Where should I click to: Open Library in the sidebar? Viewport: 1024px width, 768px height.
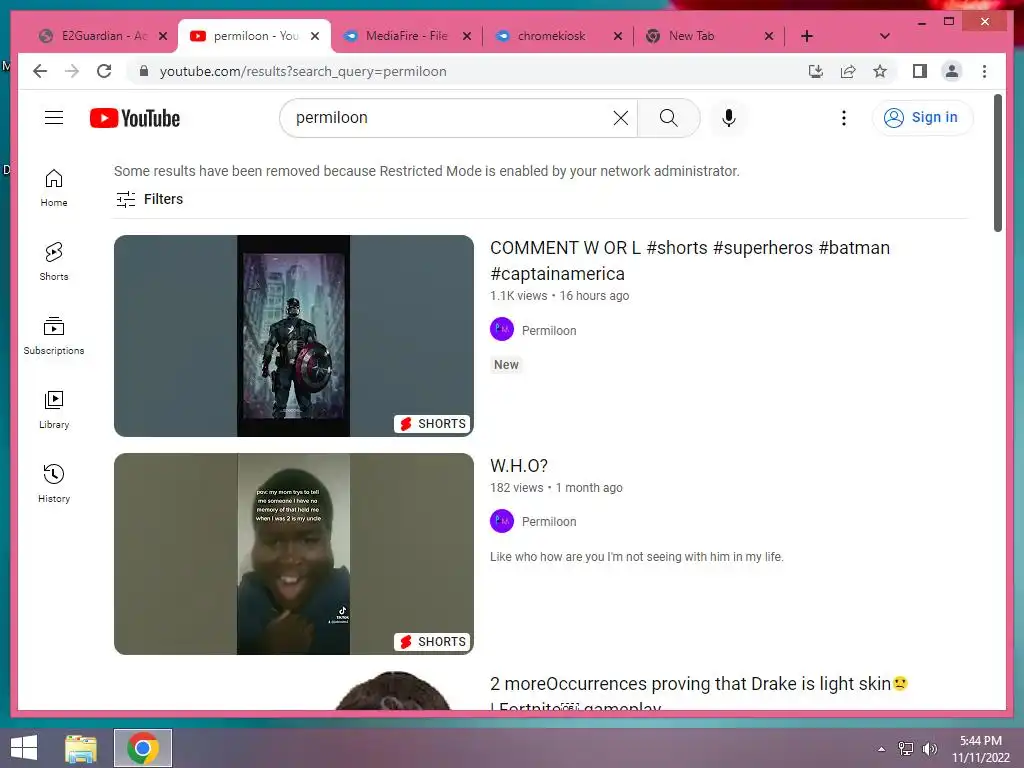click(54, 409)
